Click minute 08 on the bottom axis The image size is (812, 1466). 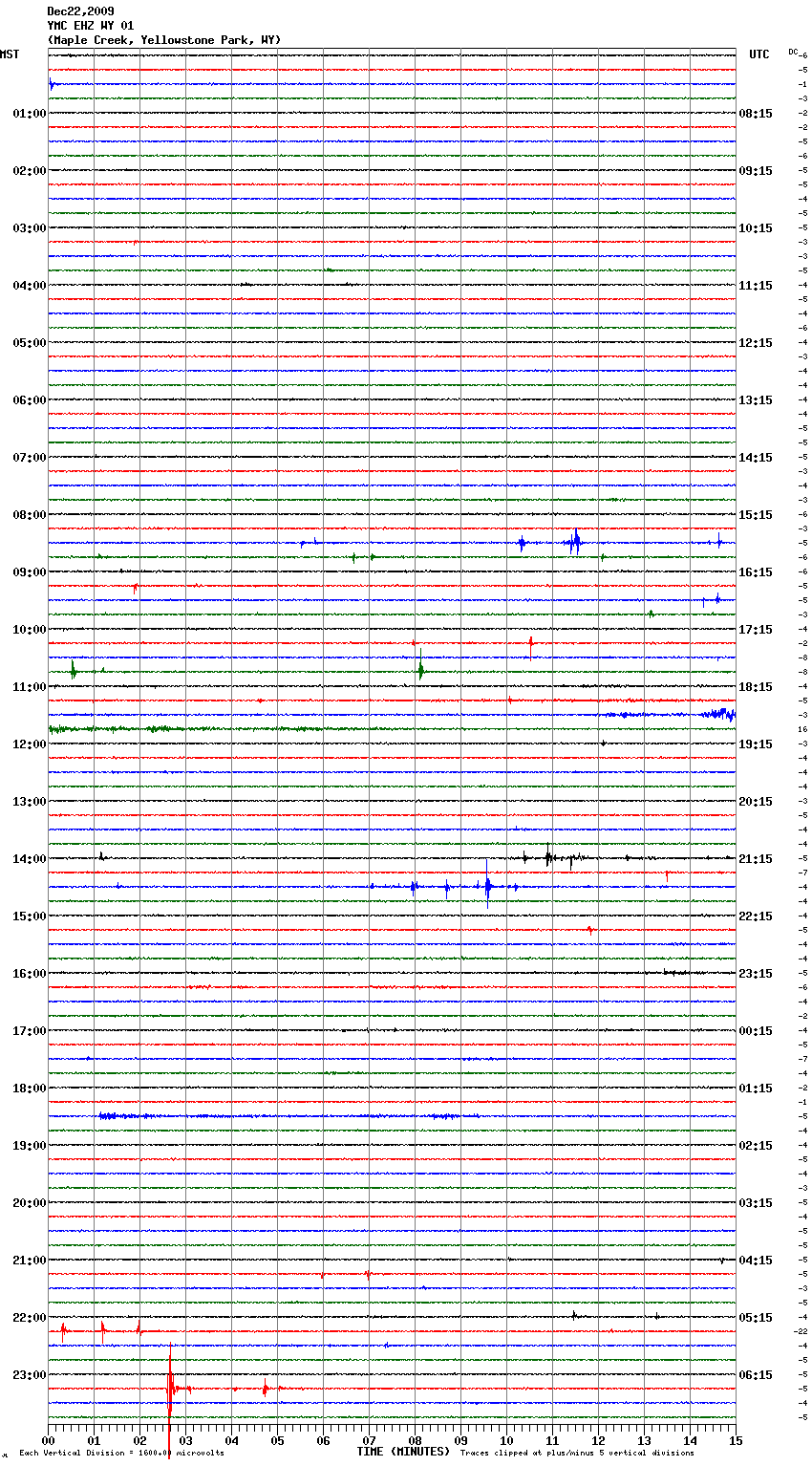415,1440
